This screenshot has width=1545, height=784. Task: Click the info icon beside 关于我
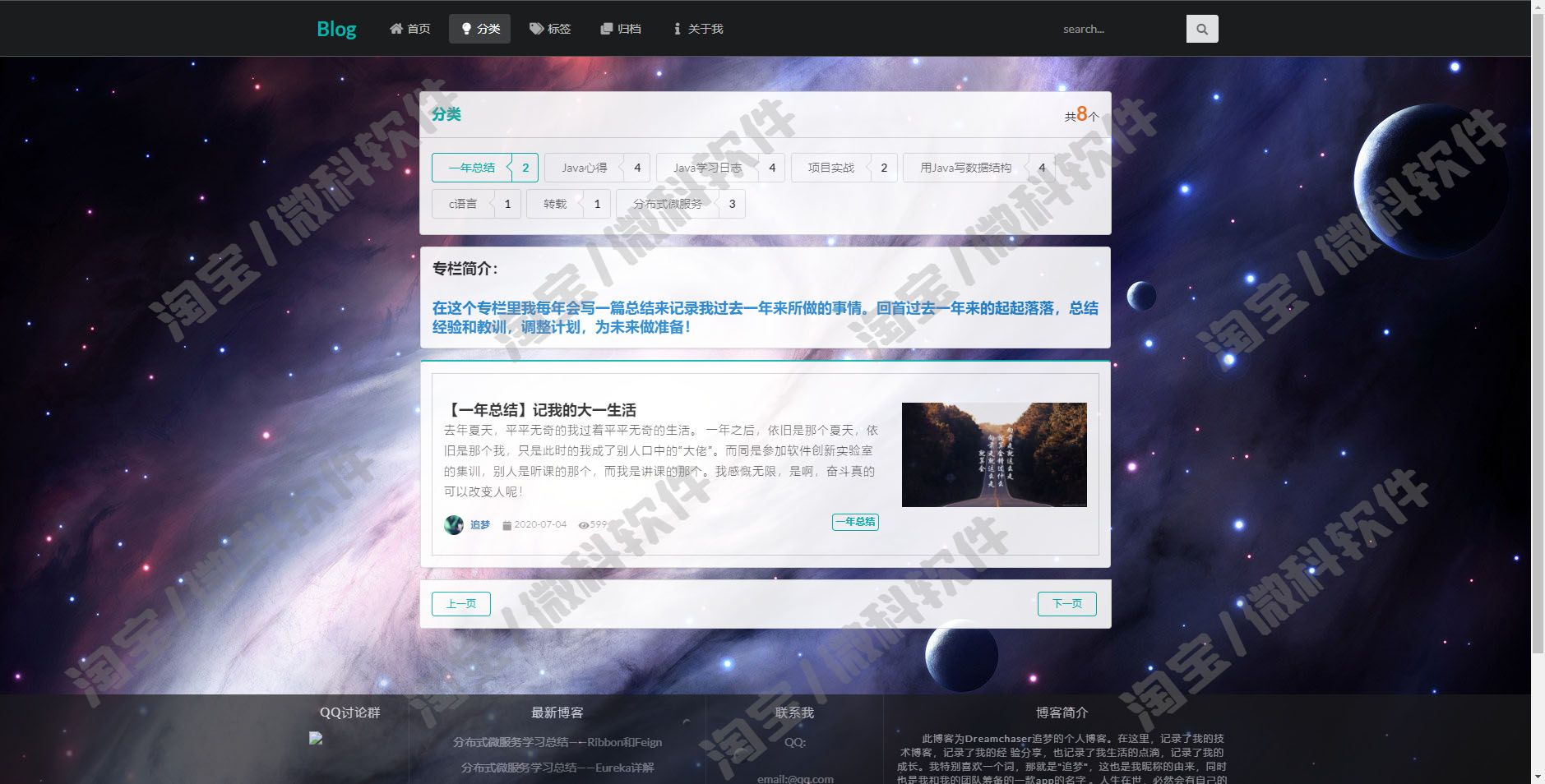click(x=678, y=29)
